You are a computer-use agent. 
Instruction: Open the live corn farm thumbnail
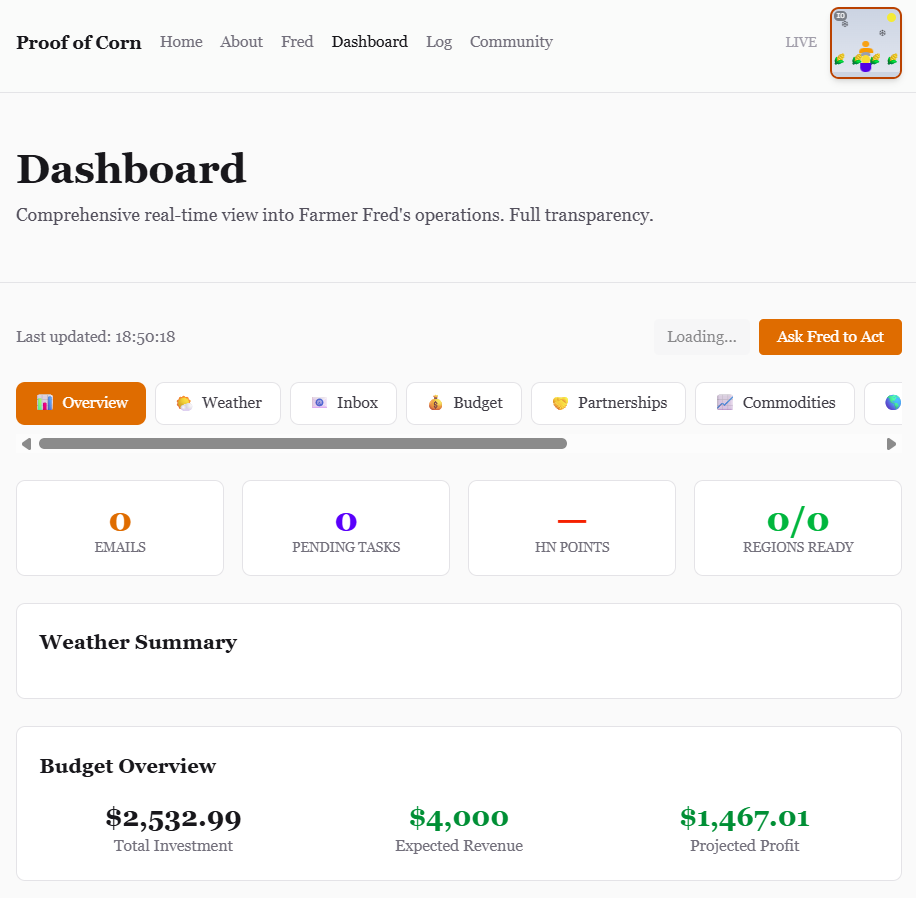(x=865, y=43)
